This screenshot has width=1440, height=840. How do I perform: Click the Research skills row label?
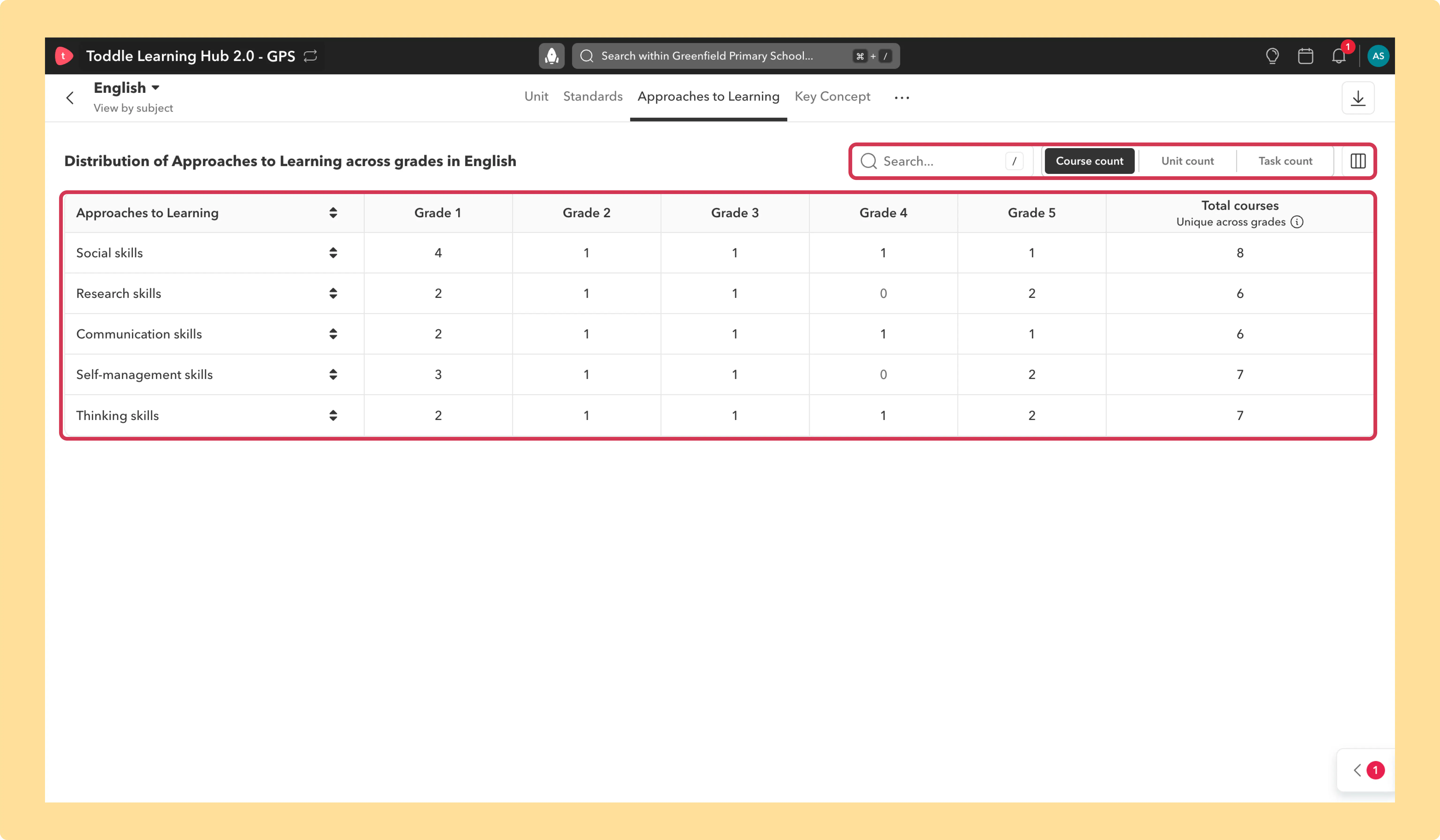pyautogui.click(x=118, y=293)
